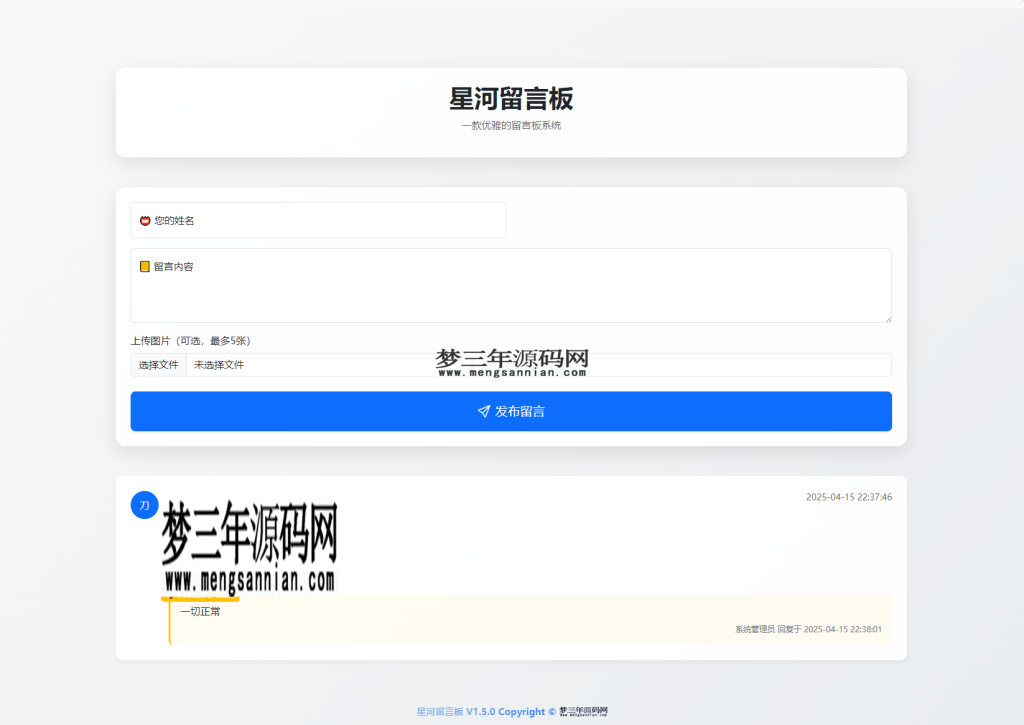Click inside the 您的姓名 name input
The image size is (1024, 725).
[x=318, y=220]
